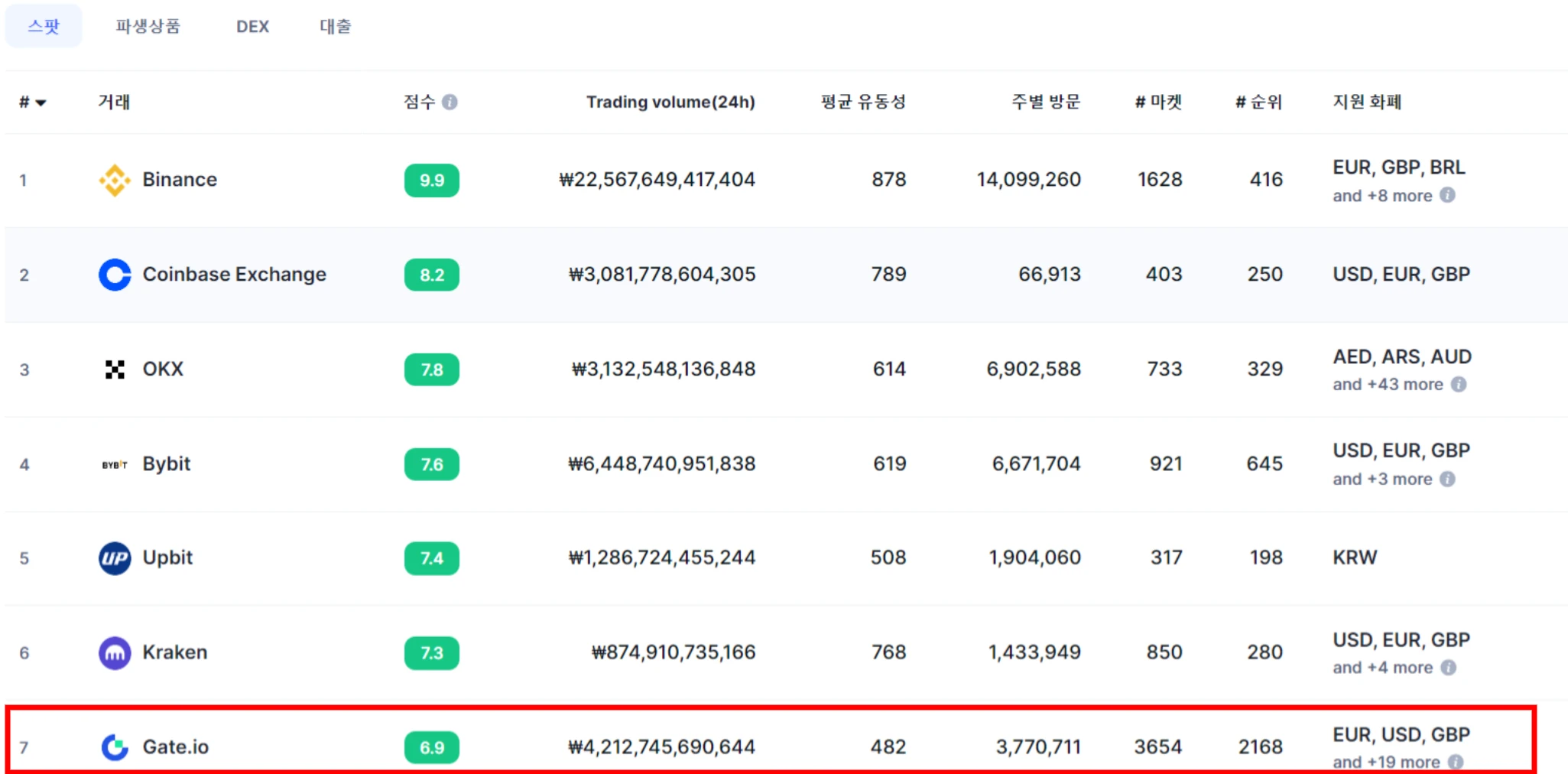The height and width of the screenshot is (774, 1568).
Task: Open the Bybit exchange link
Action: pyautogui.click(x=167, y=464)
